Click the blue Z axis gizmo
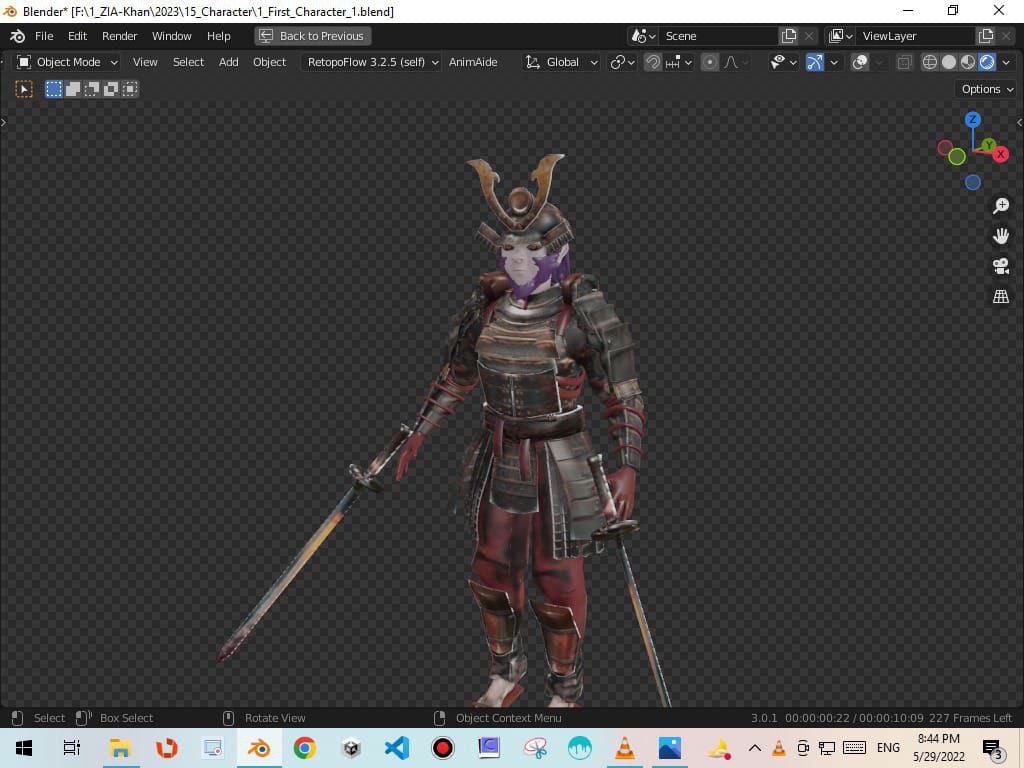Viewport: 1024px width, 768px height. (972, 120)
